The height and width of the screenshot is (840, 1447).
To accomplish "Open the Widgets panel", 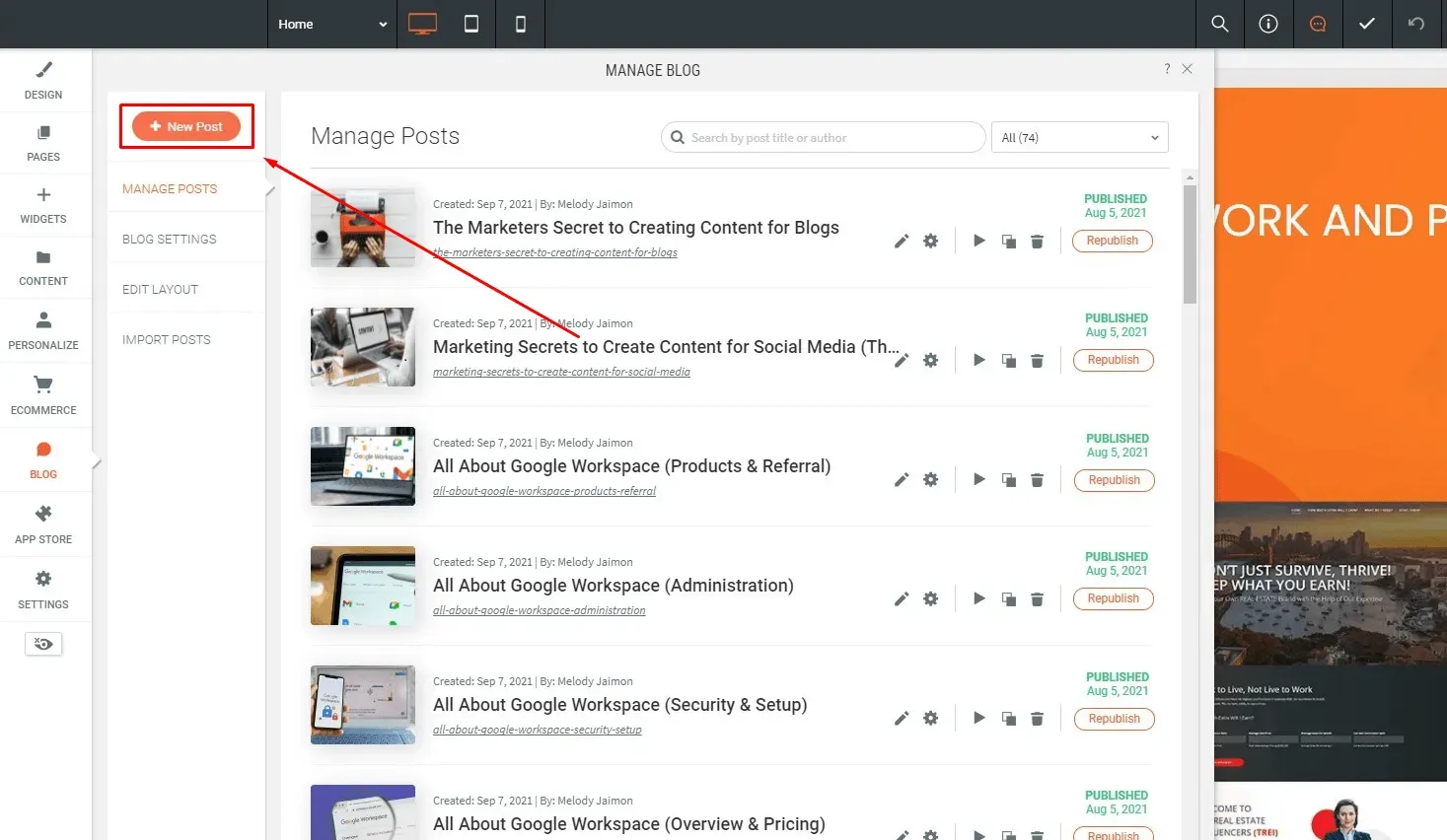I will (42, 205).
